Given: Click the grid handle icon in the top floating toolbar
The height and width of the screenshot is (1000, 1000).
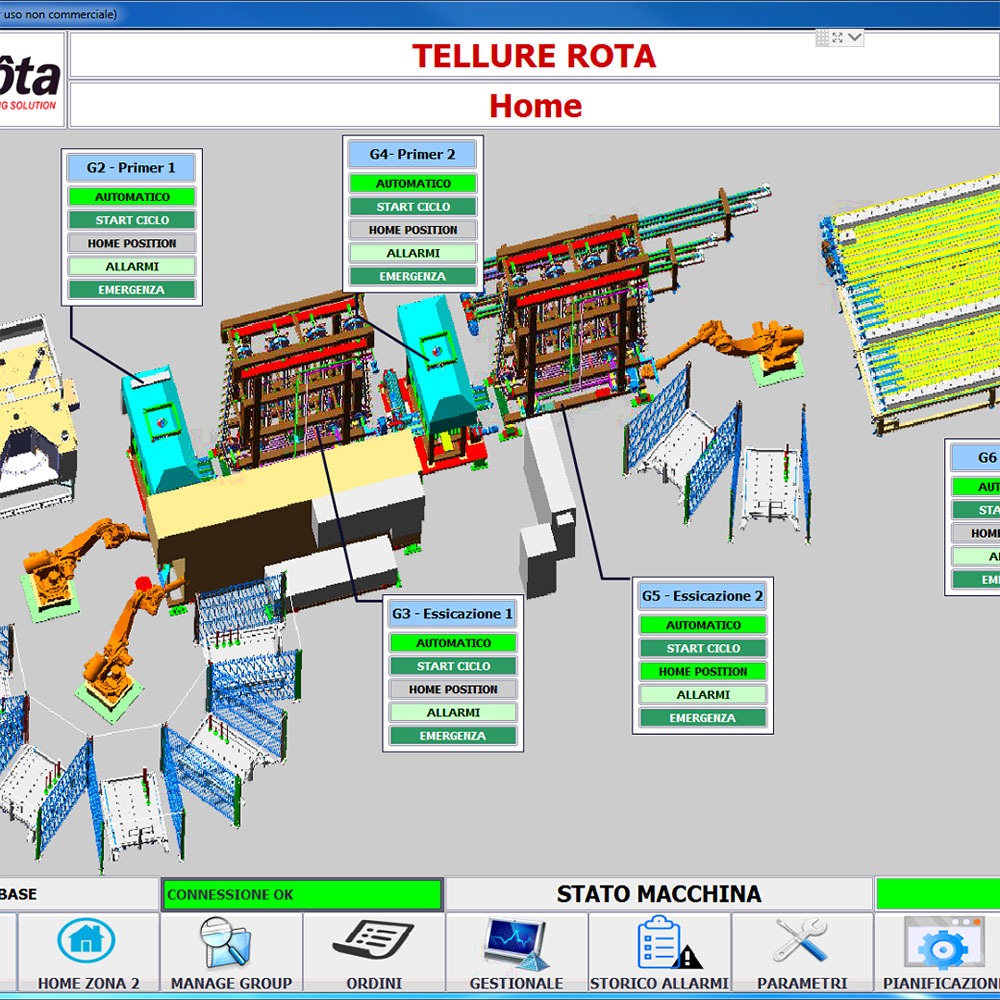Looking at the screenshot, I should pyautogui.click(x=822, y=38).
